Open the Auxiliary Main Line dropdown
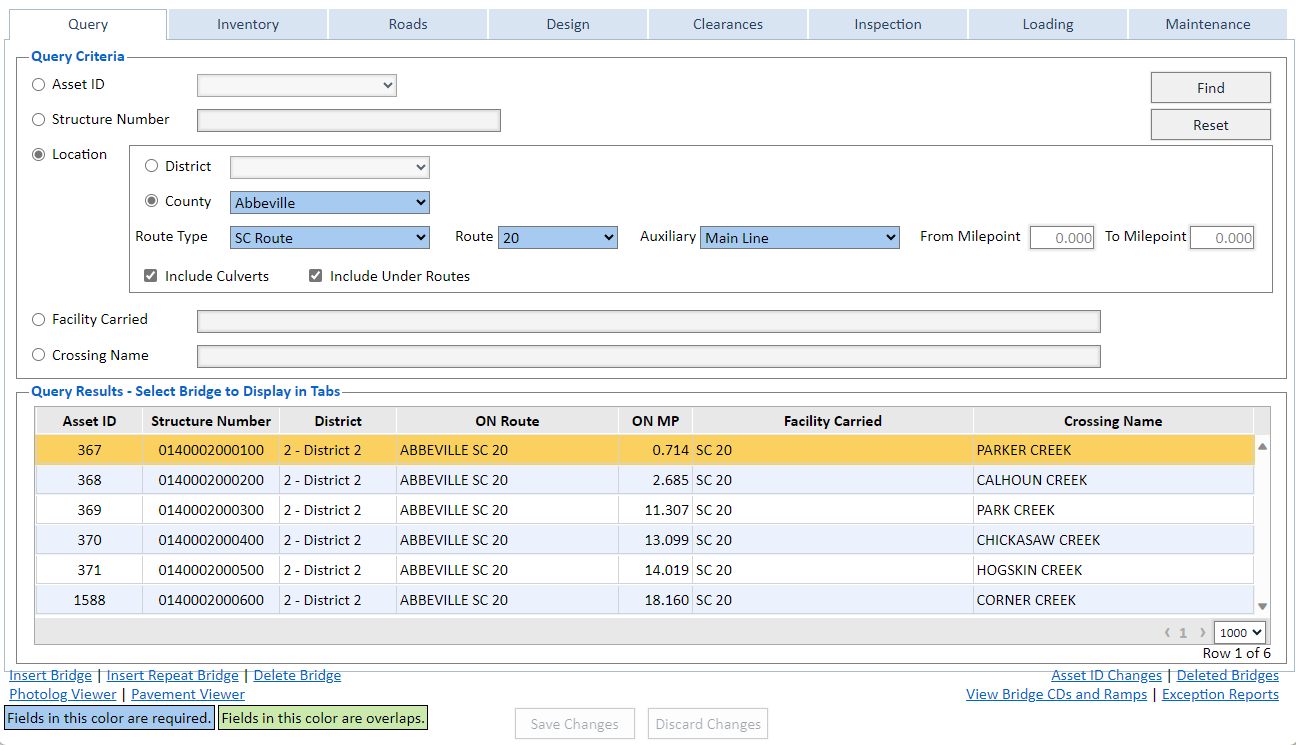The width and height of the screenshot is (1296, 745). coord(800,238)
